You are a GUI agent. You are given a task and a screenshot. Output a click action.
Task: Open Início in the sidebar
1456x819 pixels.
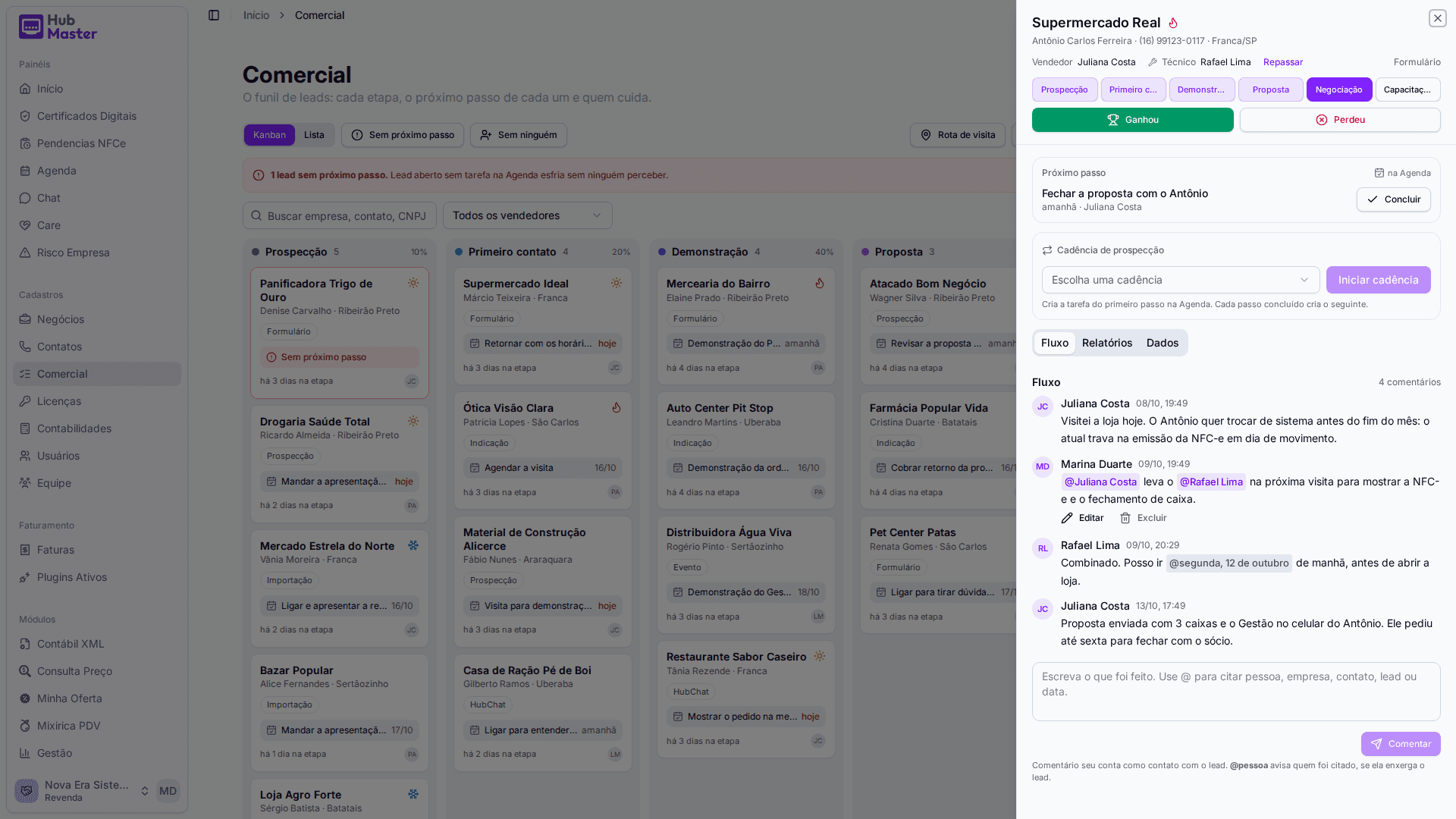[97, 89]
